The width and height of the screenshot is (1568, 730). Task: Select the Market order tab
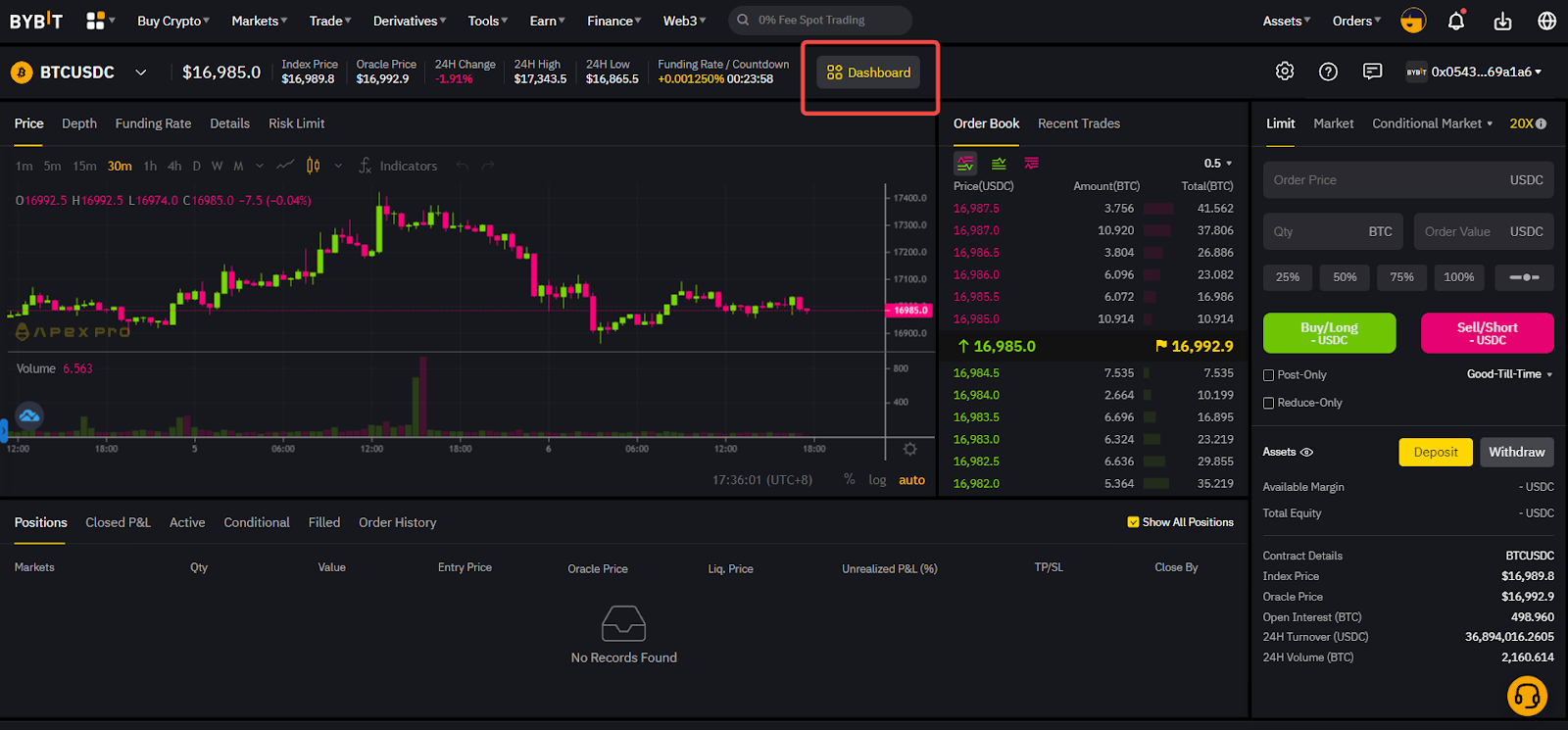coord(1333,123)
